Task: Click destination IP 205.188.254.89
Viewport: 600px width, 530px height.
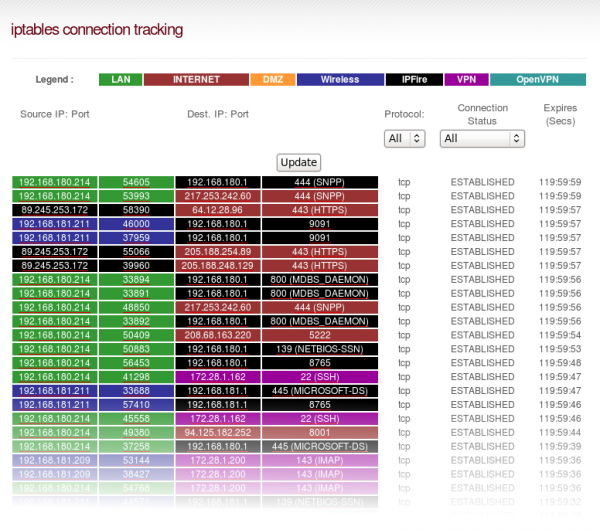Action: coord(218,252)
